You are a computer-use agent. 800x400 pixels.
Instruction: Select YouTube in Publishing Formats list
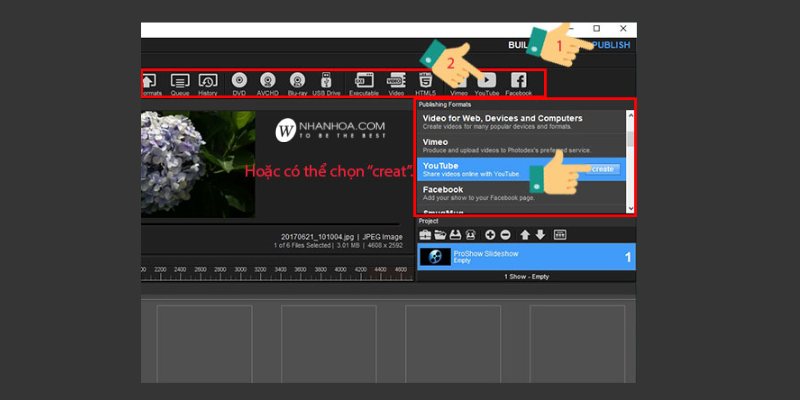[x=521, y=169]
